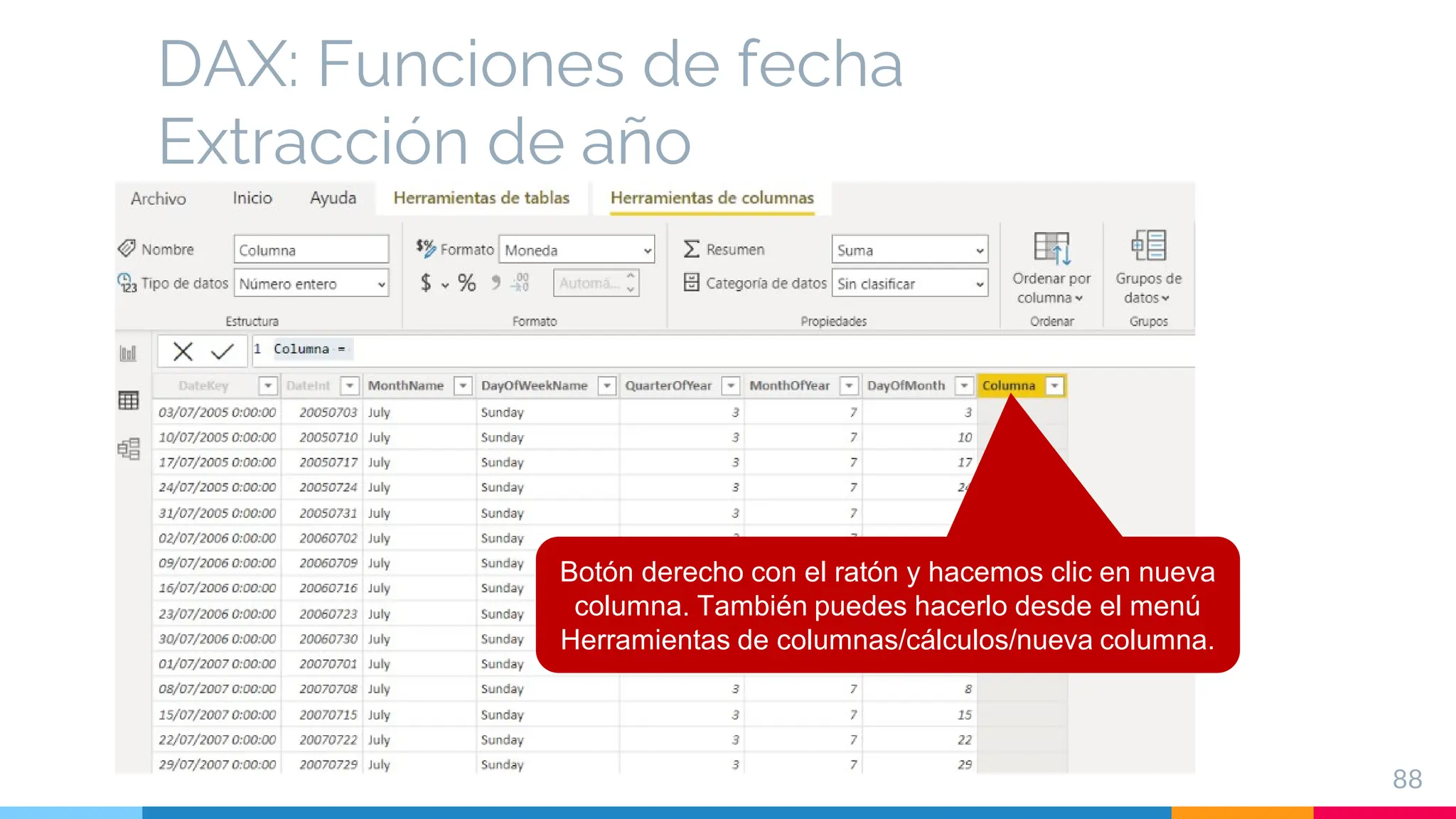
Task: Confirm the formula with the checkmark icon
Action: pos(223,351)
